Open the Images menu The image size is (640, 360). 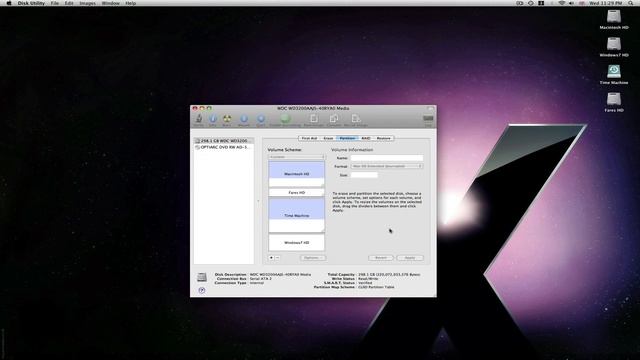(x=87, y=3)
